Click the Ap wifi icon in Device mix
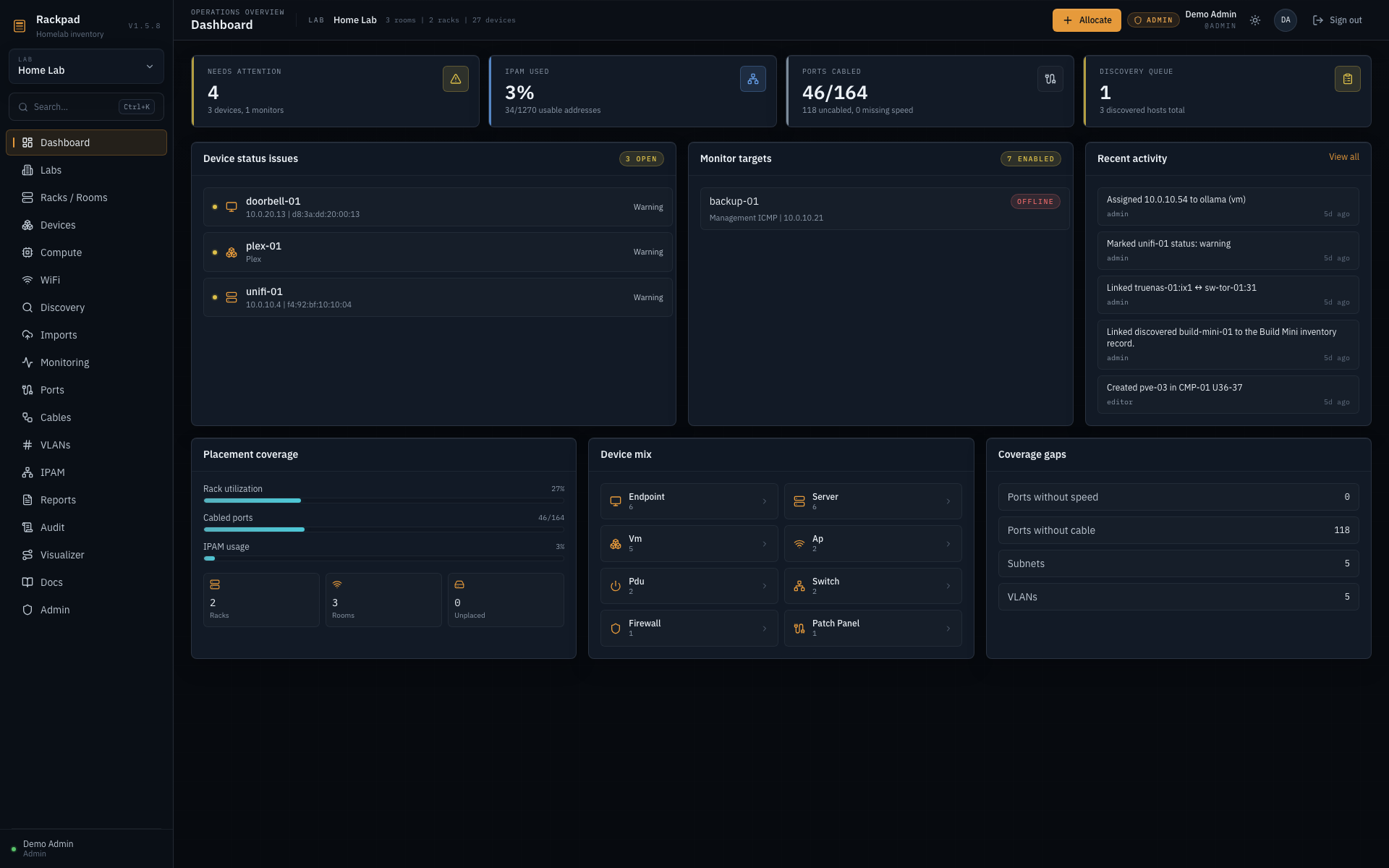This screenshot has width=1389, height=868. tap(799, 544)
